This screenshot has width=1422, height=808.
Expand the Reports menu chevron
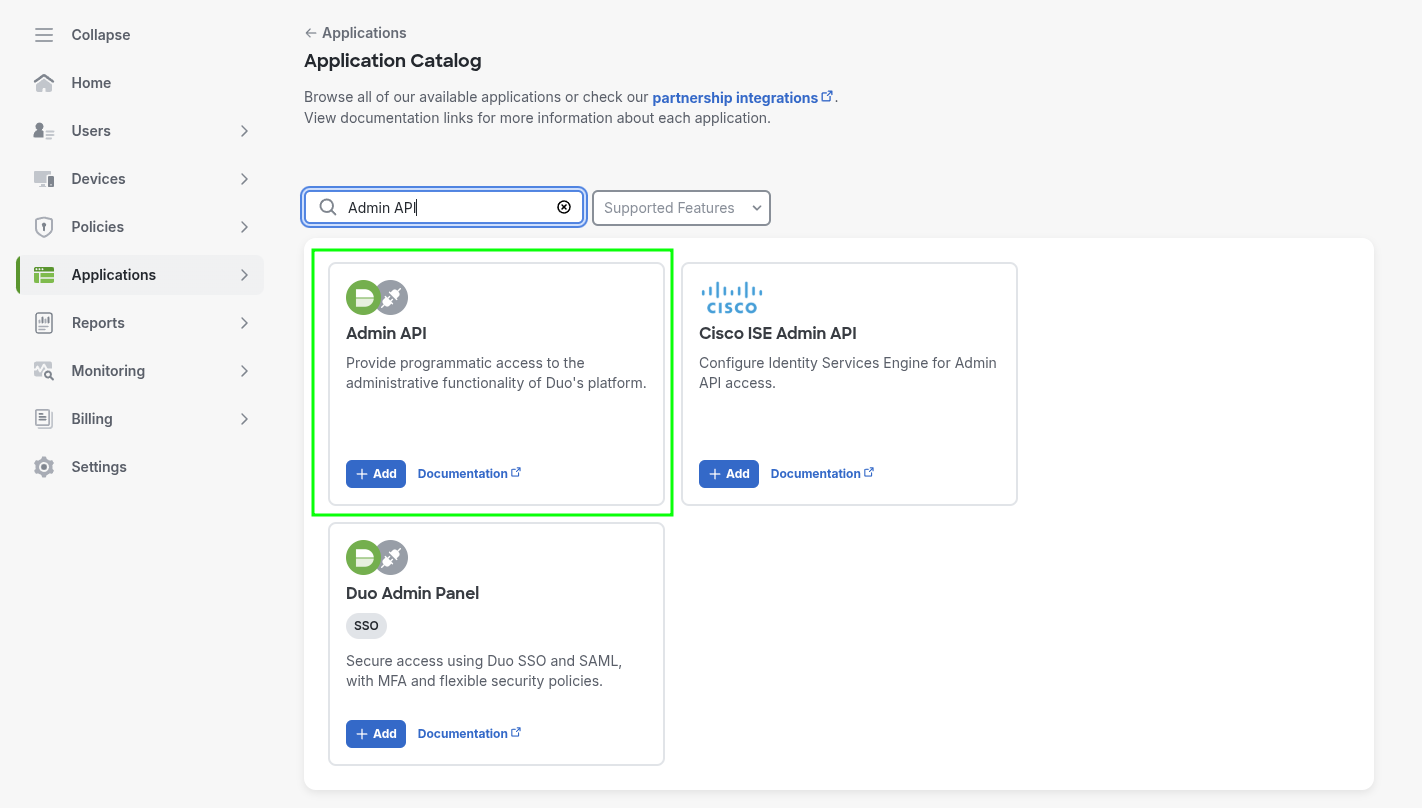click(244, 323)
